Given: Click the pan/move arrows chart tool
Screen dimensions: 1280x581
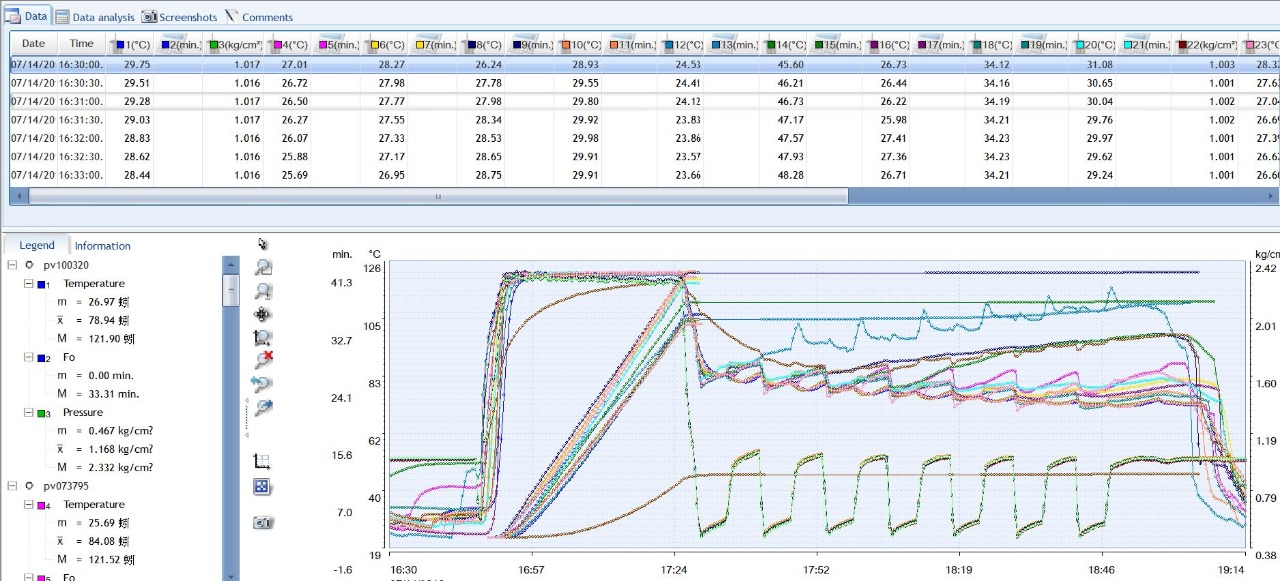Looking at the screenshot, I should tap(263, 314).
